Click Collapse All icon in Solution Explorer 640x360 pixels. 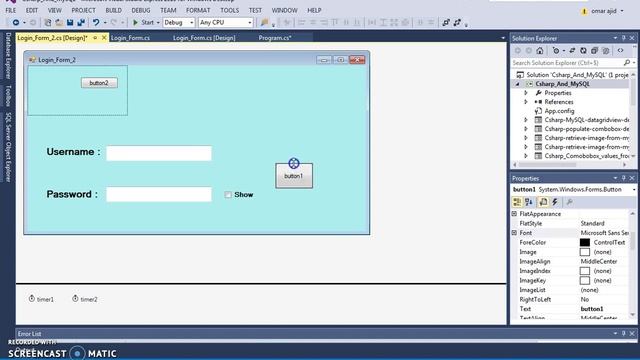[x=594, y=51]
